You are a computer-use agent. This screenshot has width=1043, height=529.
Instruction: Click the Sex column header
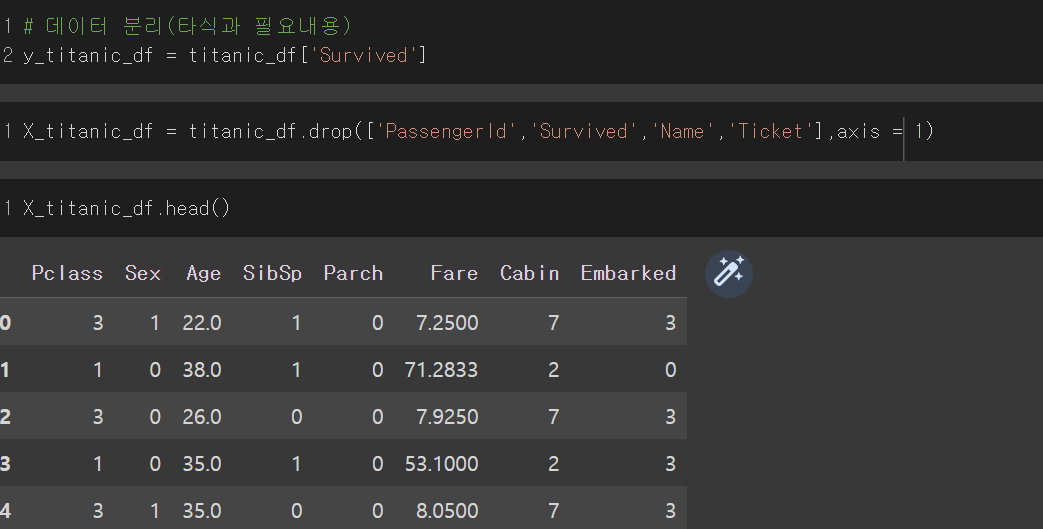[x=143, y=273]
